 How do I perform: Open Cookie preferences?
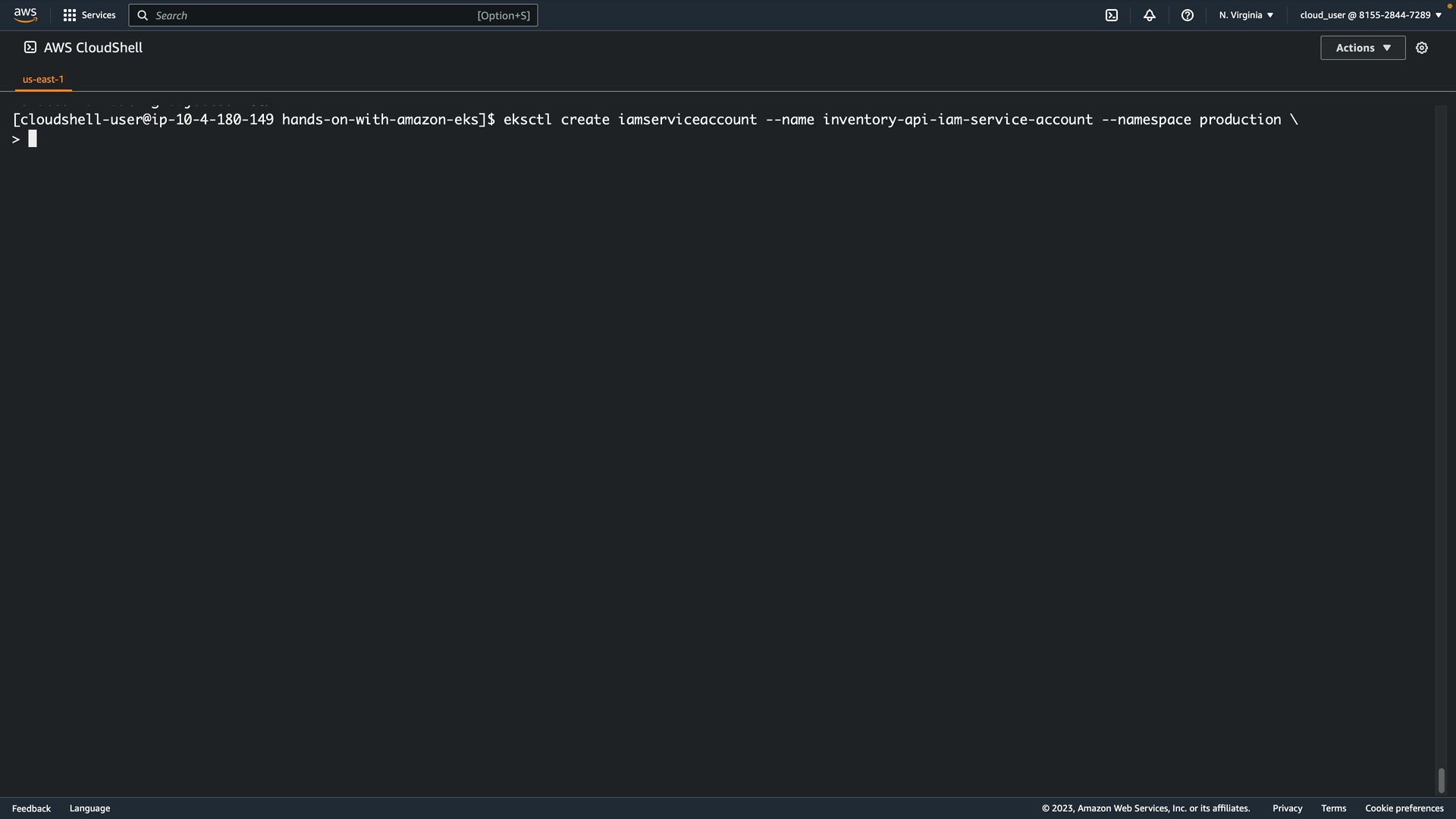coord(1404,808)
